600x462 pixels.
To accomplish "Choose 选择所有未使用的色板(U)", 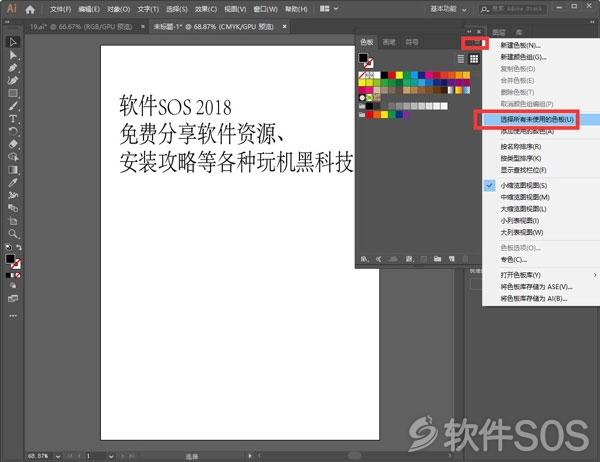I will pyautogui.click(x=537, y=120).
